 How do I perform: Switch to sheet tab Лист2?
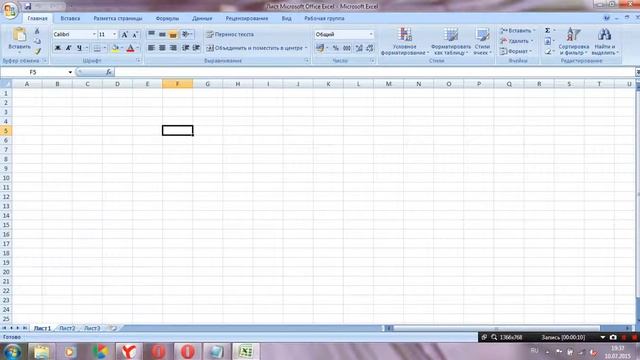(x=67, y=328)
